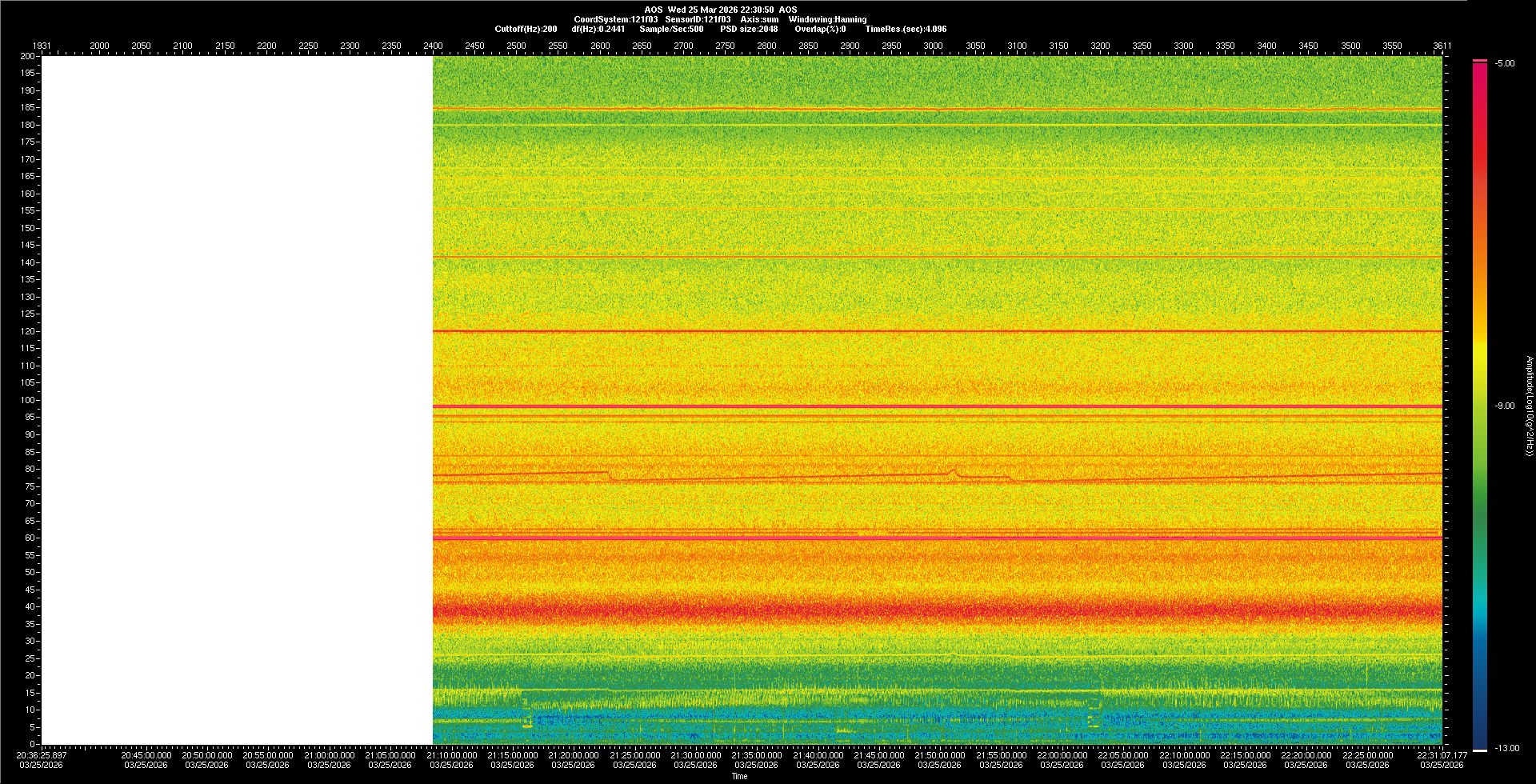This screenshot has width=1536, height=784.
Task: Click the 21:10:00.000 time axis label
Action: point(451,754)
